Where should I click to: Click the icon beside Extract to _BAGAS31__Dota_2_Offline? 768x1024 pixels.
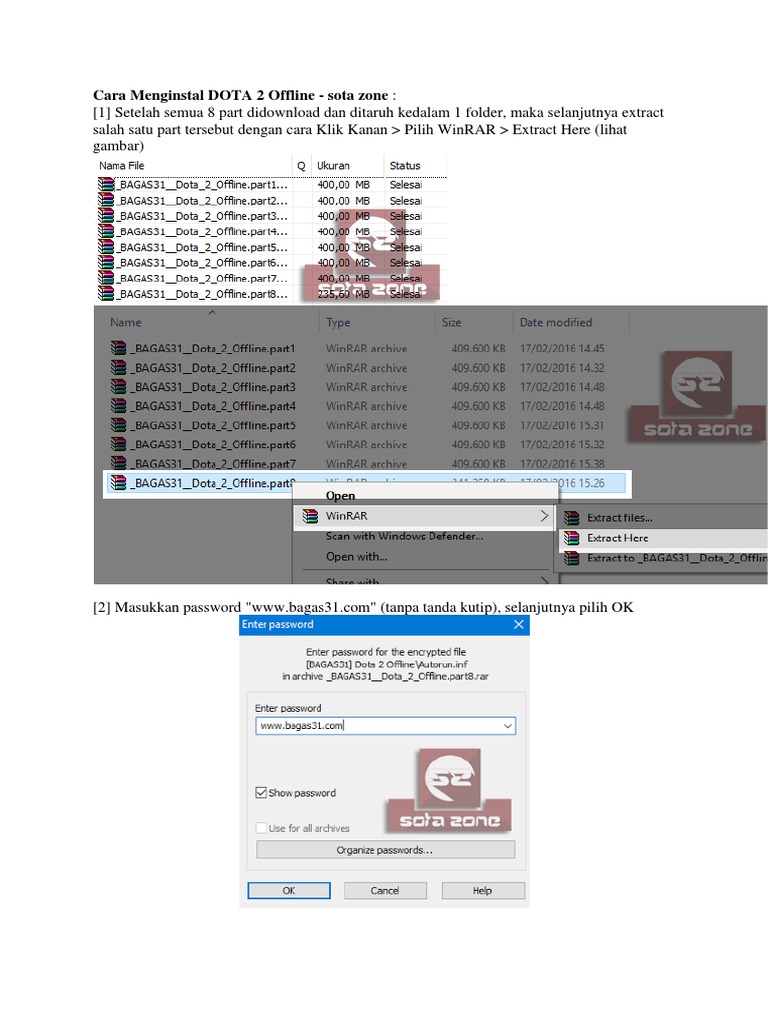pos(571,558)
